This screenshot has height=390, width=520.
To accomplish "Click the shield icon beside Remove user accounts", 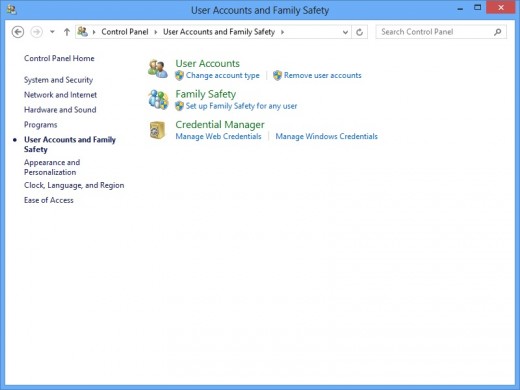I will pyautogui.click(x=277, y=75).
